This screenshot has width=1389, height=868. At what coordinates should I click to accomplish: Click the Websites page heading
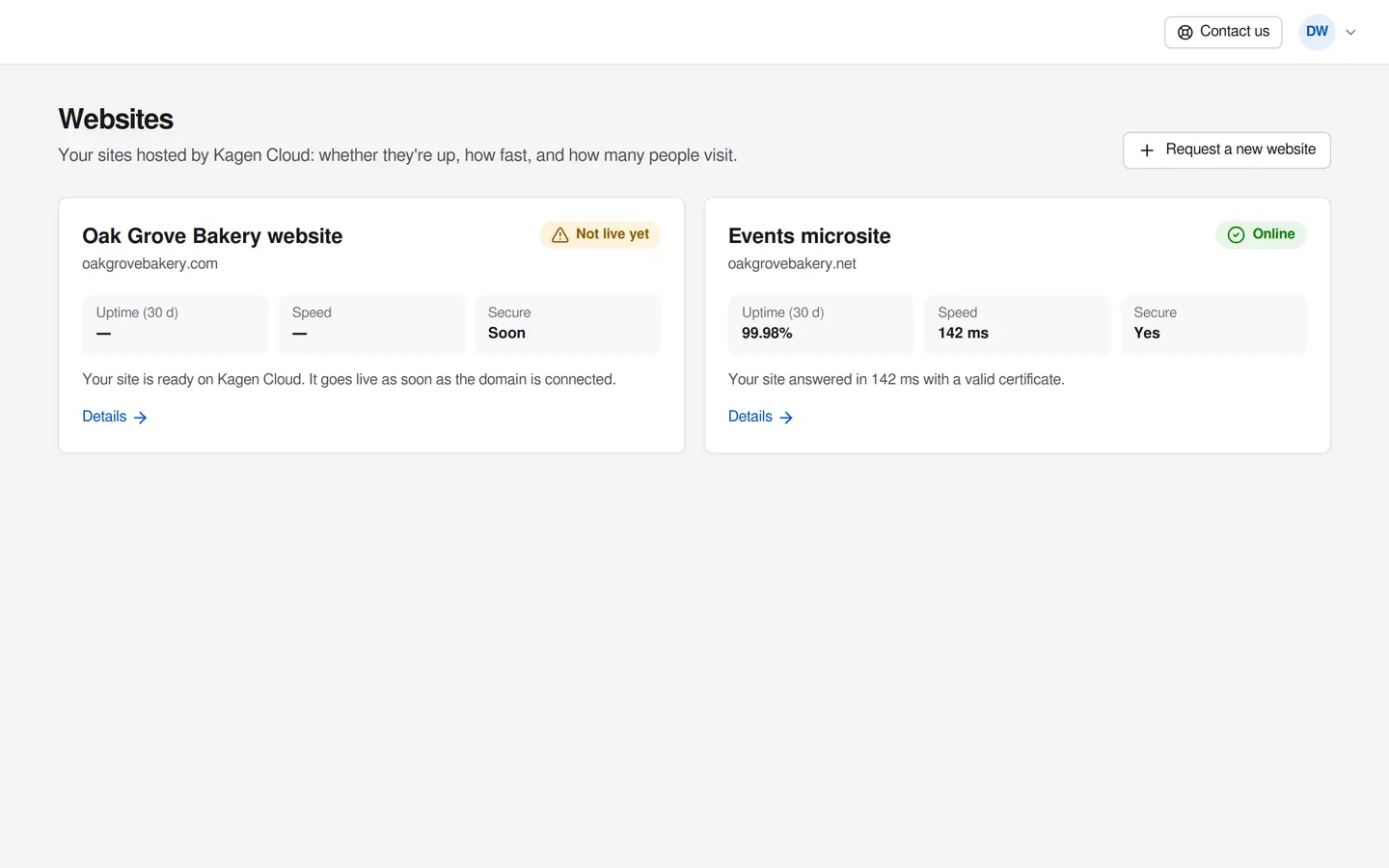pos(116,120)
